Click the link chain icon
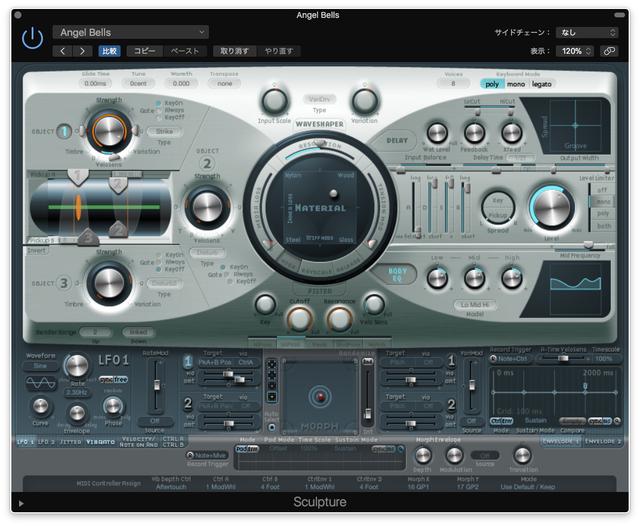 point(608,51)
